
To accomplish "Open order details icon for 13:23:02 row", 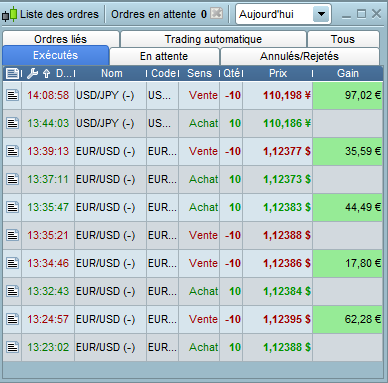I will (x=12, y=347).
